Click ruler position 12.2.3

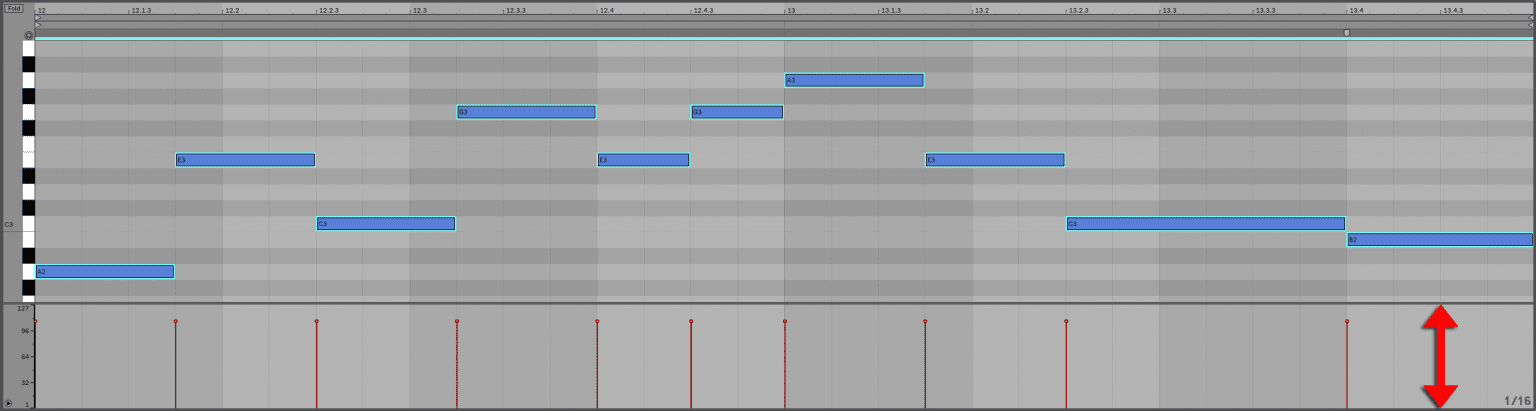click(328, 10)
